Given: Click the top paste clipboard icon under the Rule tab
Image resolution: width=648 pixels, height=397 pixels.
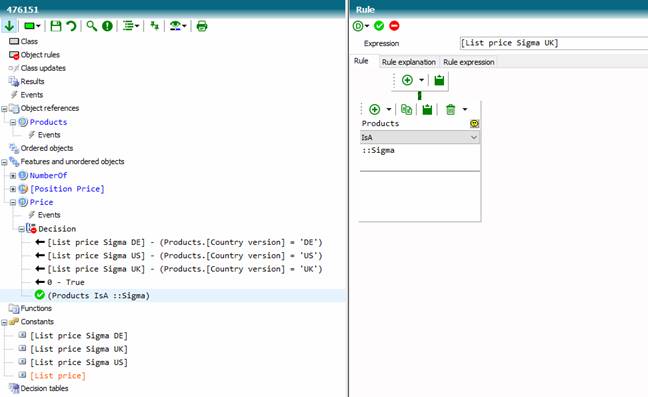Looking at the screenshot, I should [439, 80].
